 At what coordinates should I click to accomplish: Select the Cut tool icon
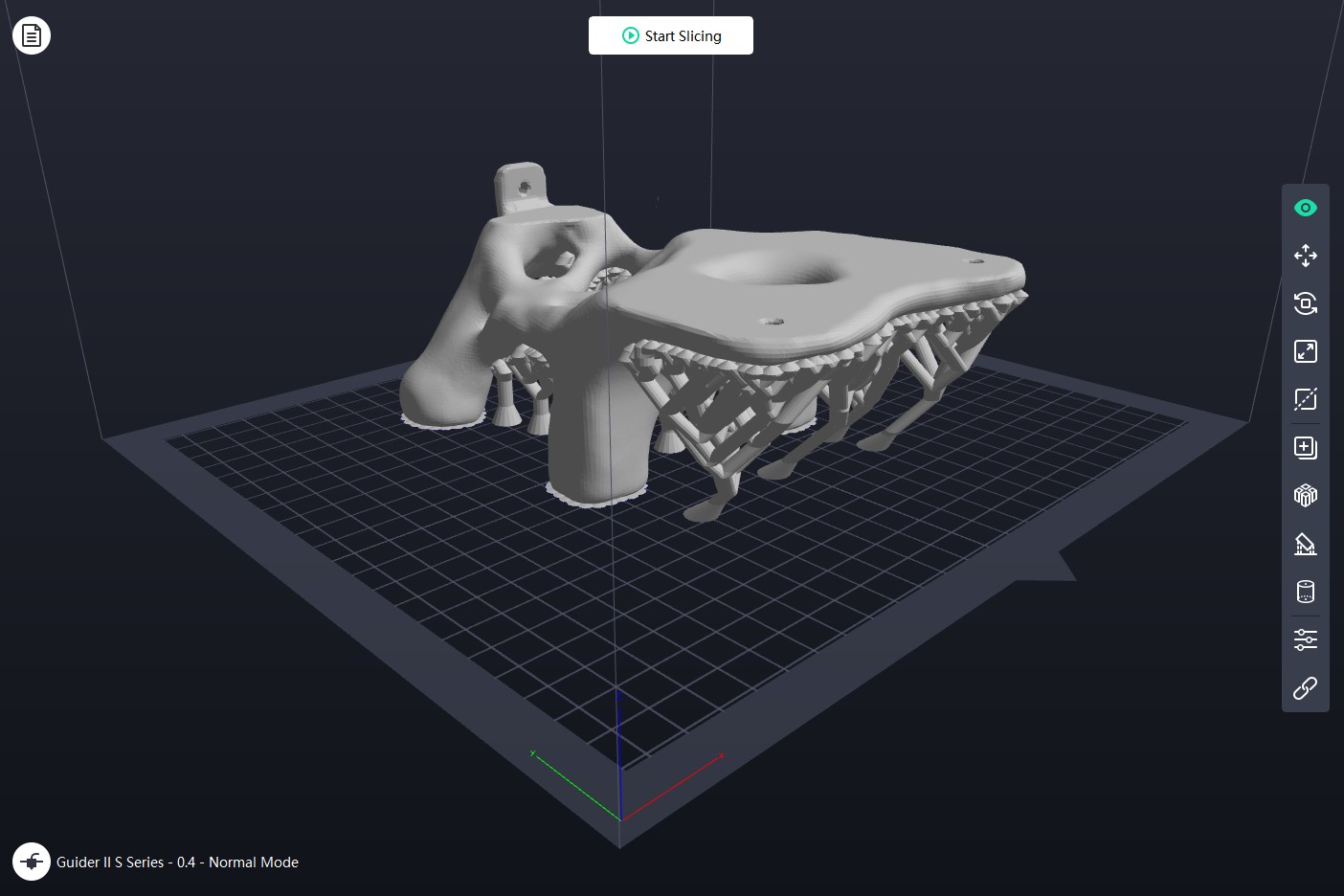click(1305, 399)
